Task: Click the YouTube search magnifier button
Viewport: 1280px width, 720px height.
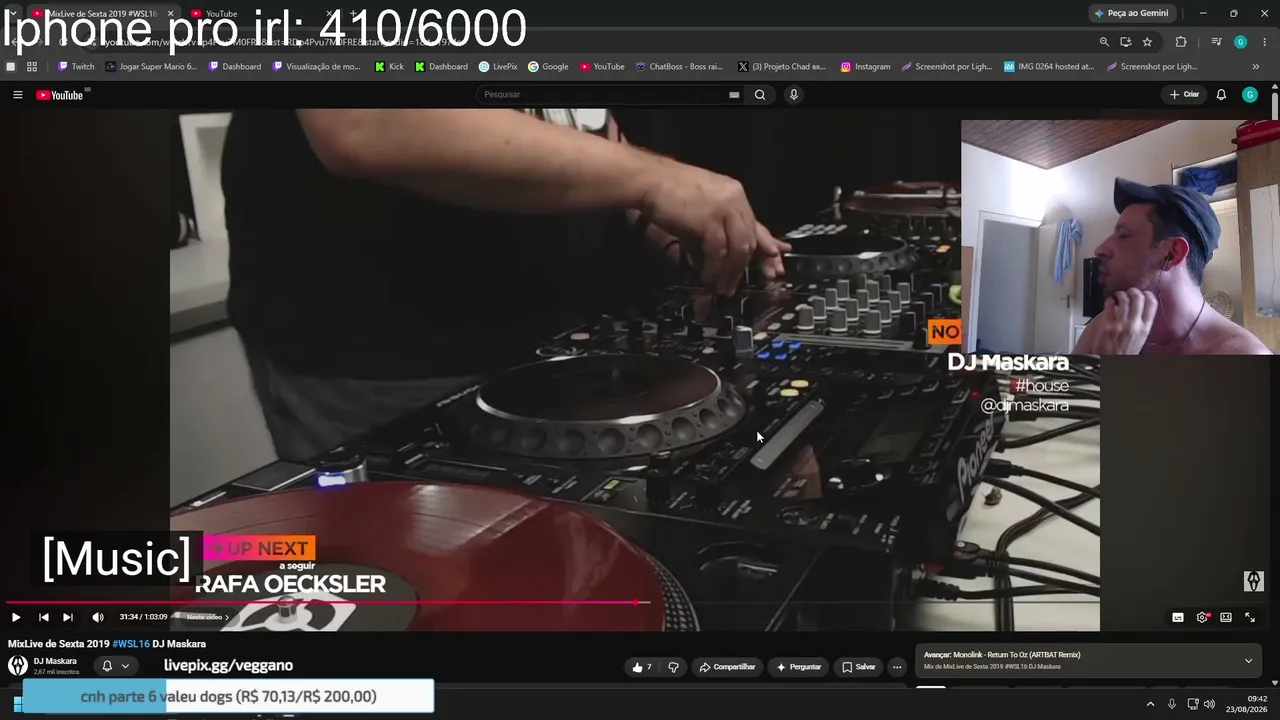Action: click(x=760, y=95)
